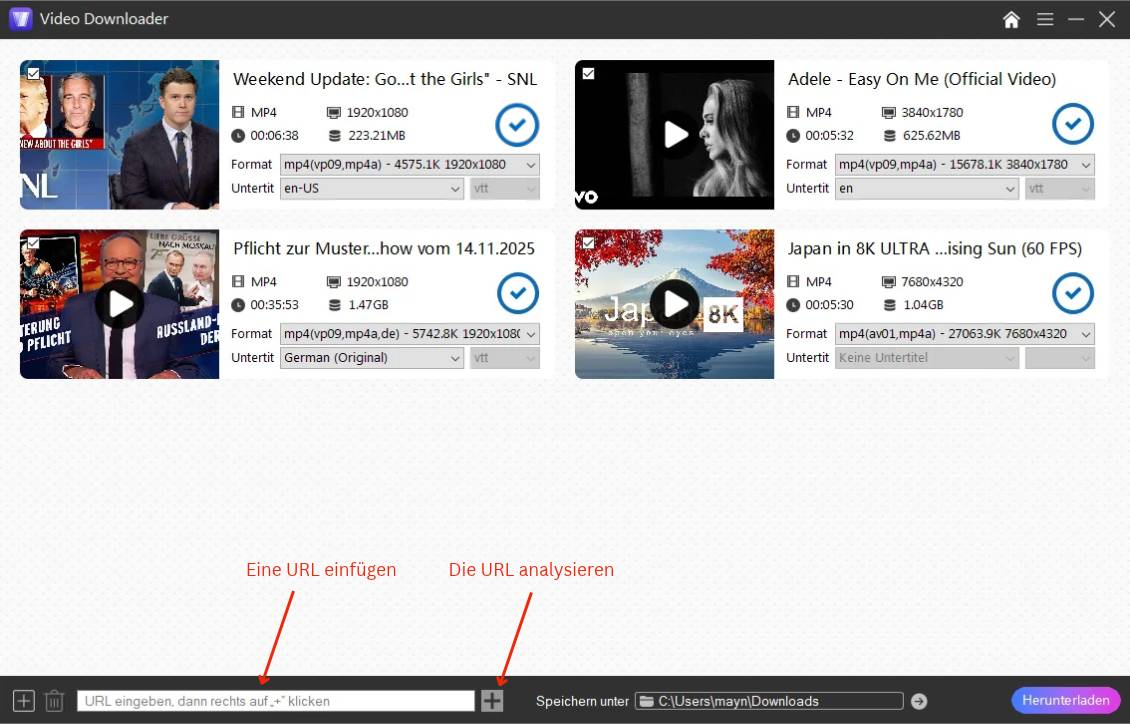The width and height of the screenshot is (1130, 724).
Task: Open the empty subtitle format dropdown on Japan card
Action: (x=1059, y=358)
